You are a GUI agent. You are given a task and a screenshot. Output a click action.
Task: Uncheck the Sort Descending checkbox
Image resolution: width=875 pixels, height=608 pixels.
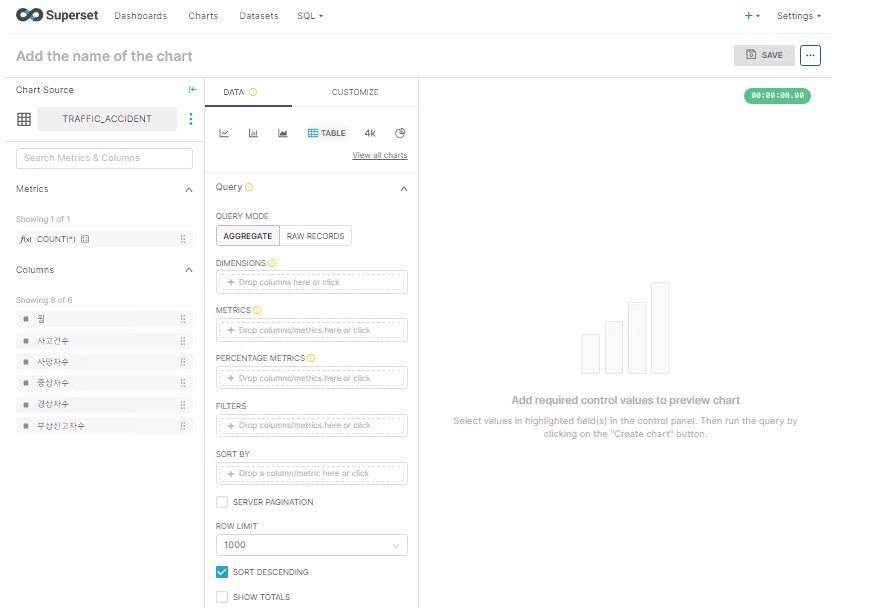pyautogui.click(x=222, y=572)
